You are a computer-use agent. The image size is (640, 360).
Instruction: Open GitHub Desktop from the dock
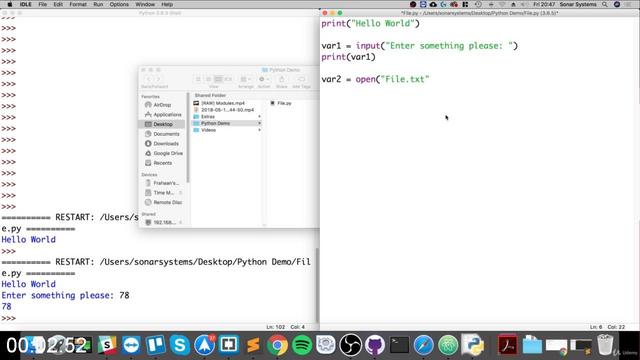point(375,345)
